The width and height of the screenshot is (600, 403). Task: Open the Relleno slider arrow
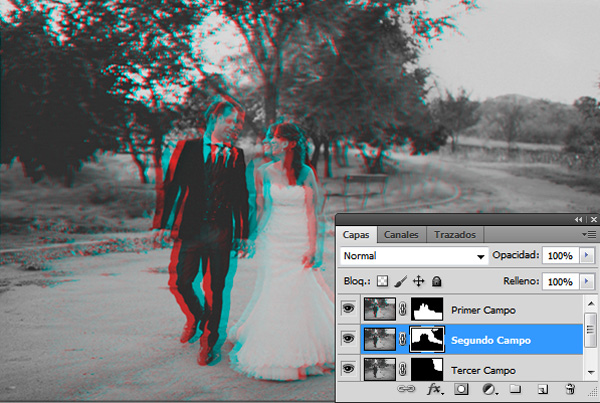(x=587, y=282)
